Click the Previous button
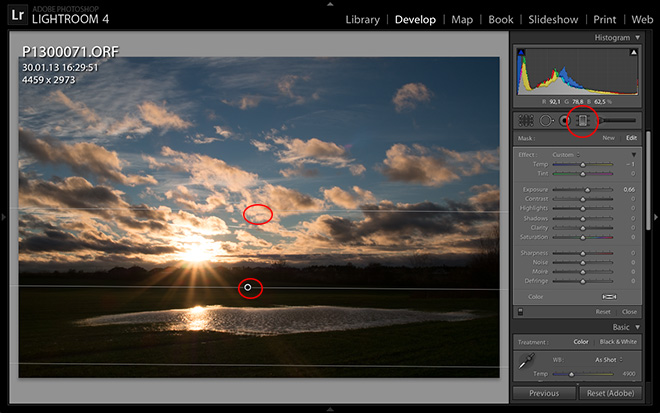 click(x=544, y=393)
